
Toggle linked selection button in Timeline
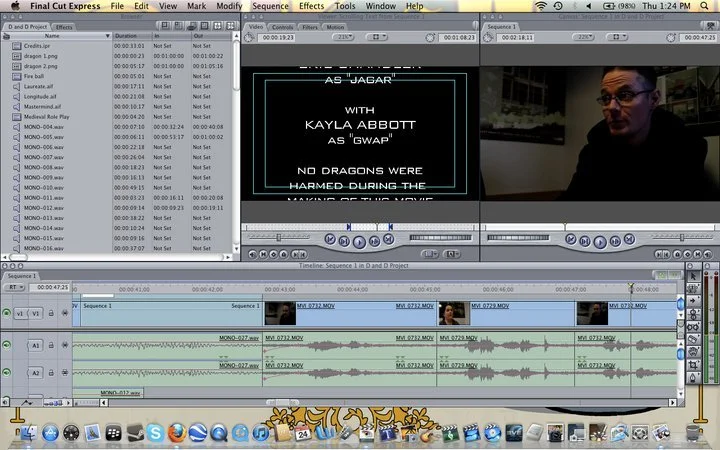(661, 275)
